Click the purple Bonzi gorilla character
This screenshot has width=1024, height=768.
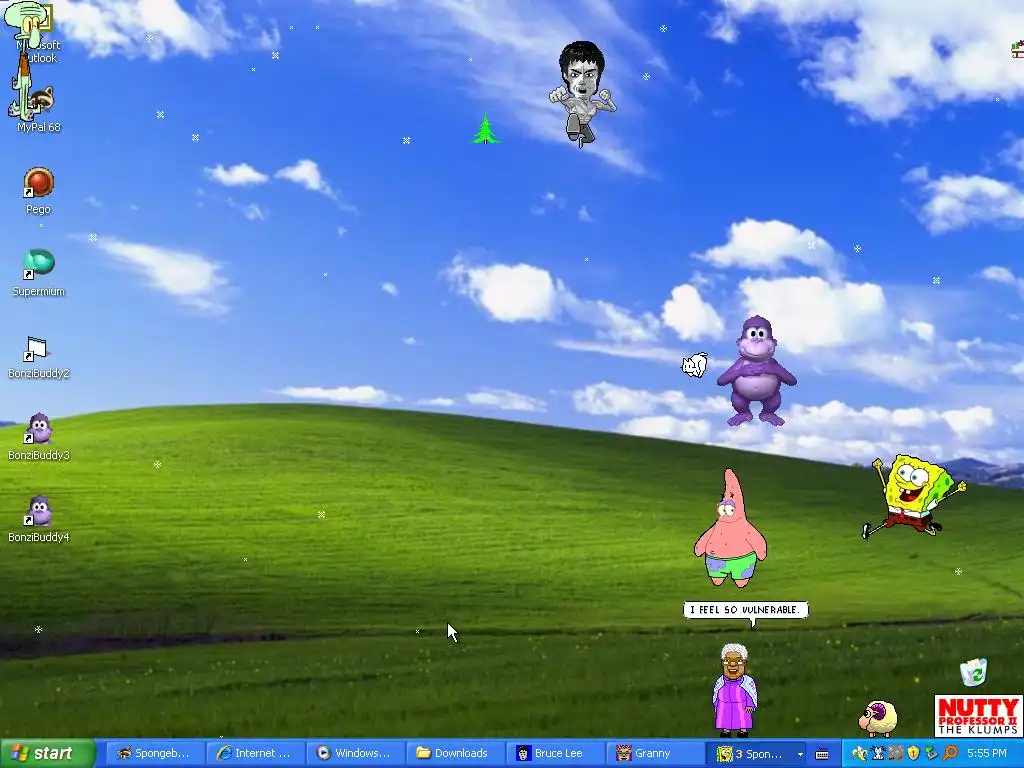pos(756,370)
